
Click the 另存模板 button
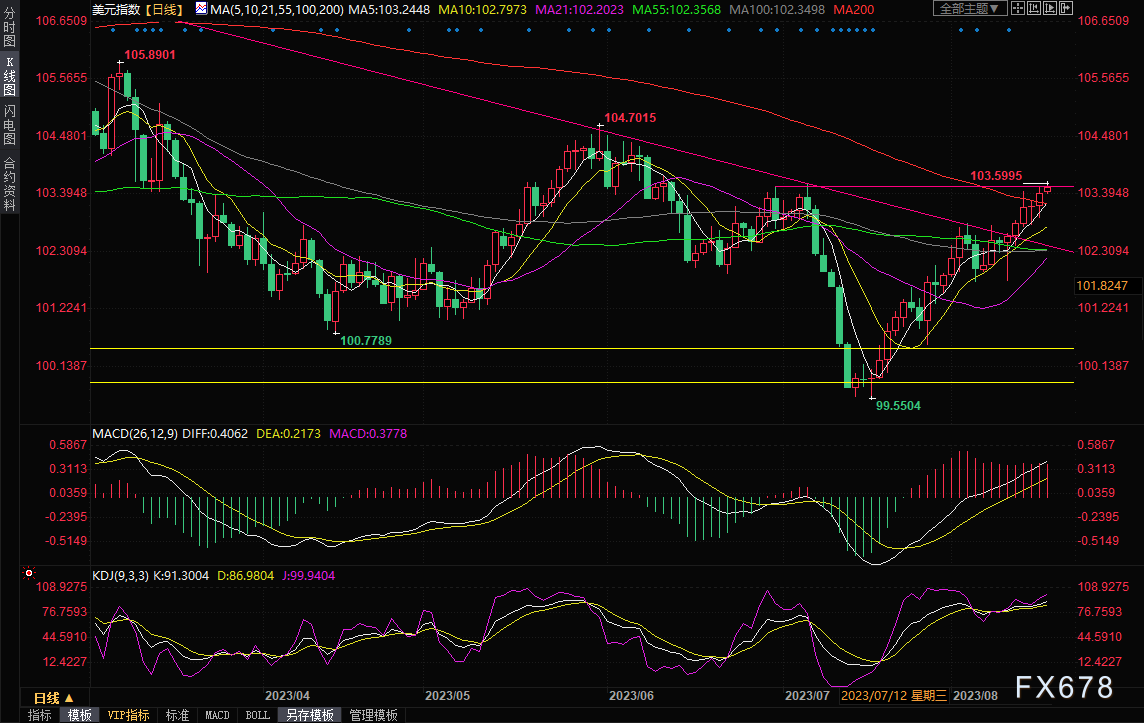tap(308, 715)
